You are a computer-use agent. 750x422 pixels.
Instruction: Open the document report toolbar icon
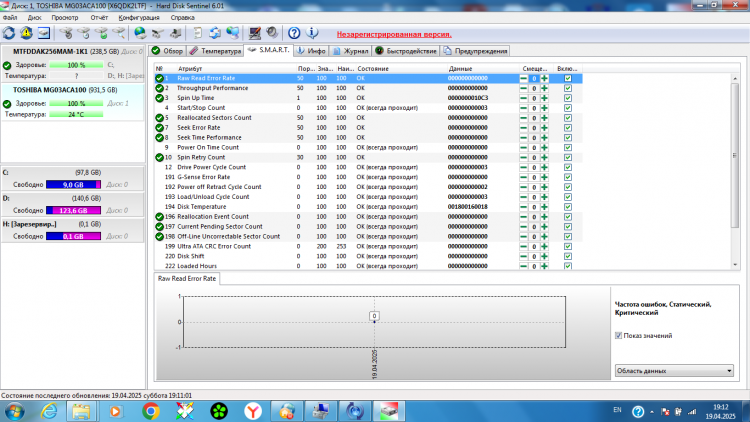coord(197,33)
